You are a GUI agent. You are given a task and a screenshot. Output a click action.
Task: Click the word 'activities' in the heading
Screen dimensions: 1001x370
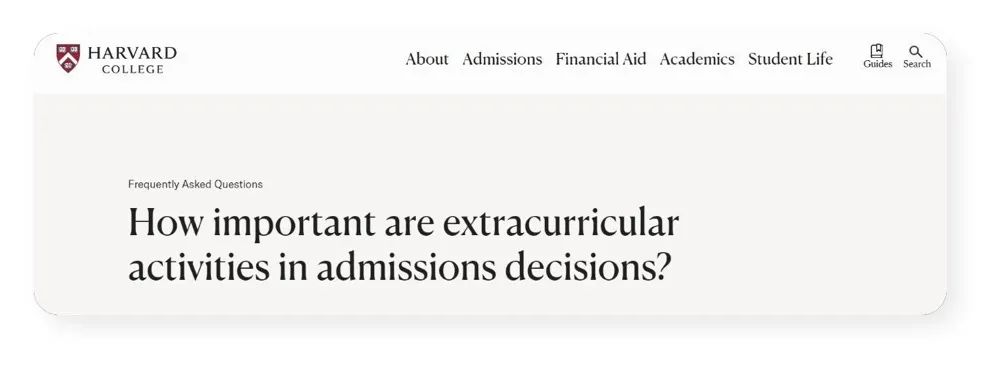coord(199,268)
